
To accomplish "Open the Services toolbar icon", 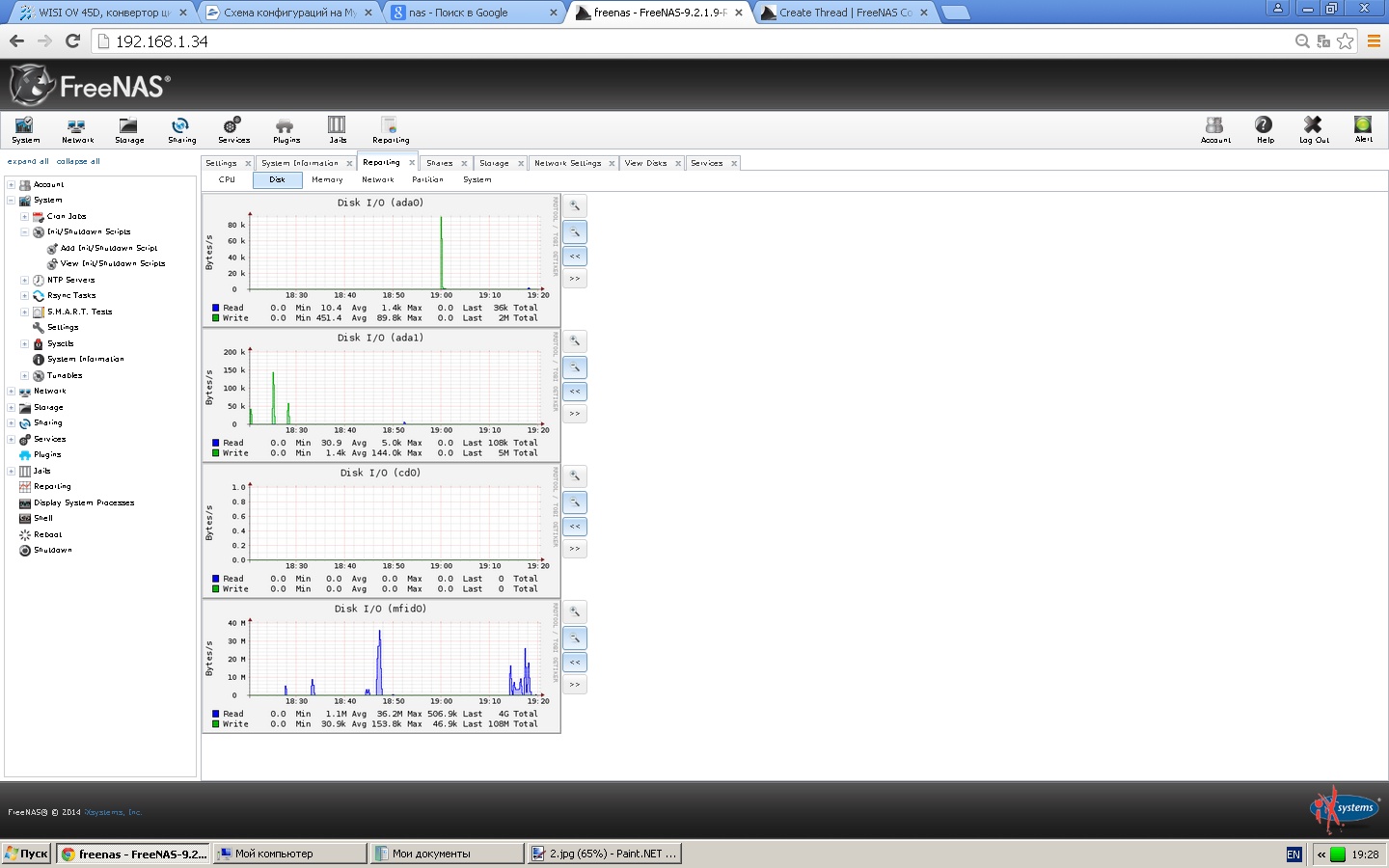I will click(233, 129).
